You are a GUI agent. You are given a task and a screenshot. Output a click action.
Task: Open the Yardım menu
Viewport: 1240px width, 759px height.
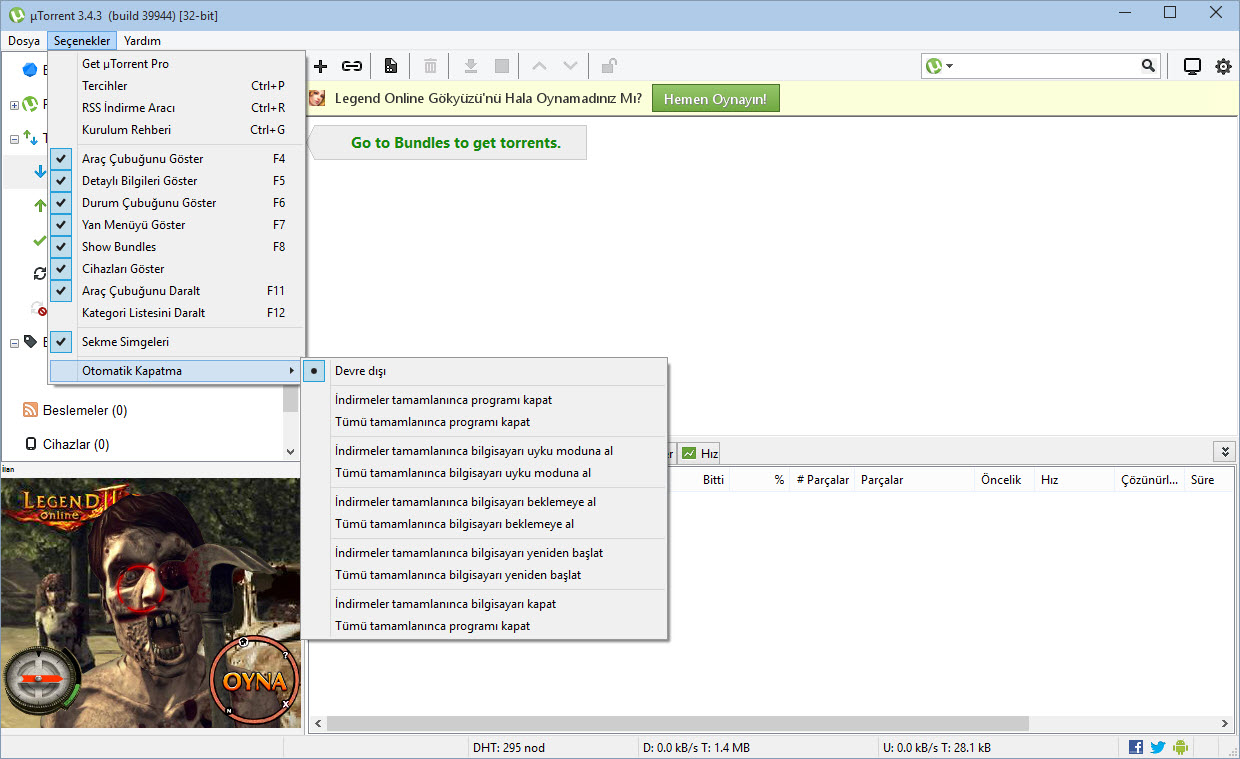pos(142,41)
